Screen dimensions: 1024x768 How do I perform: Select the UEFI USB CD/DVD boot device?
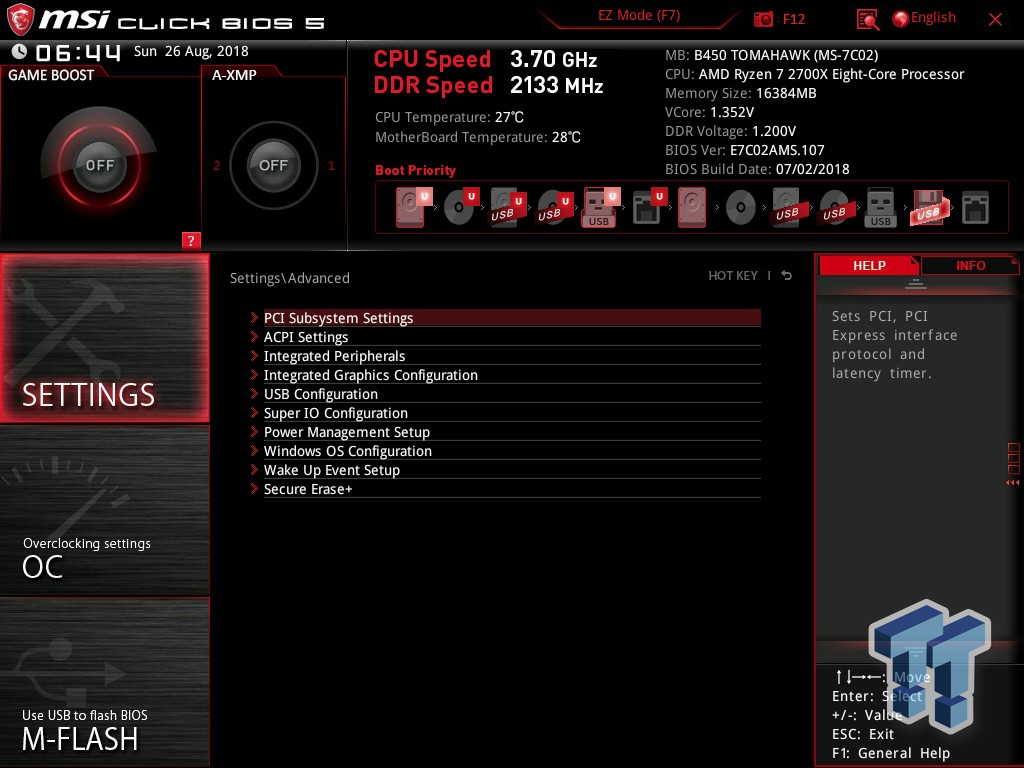[554, 208]
